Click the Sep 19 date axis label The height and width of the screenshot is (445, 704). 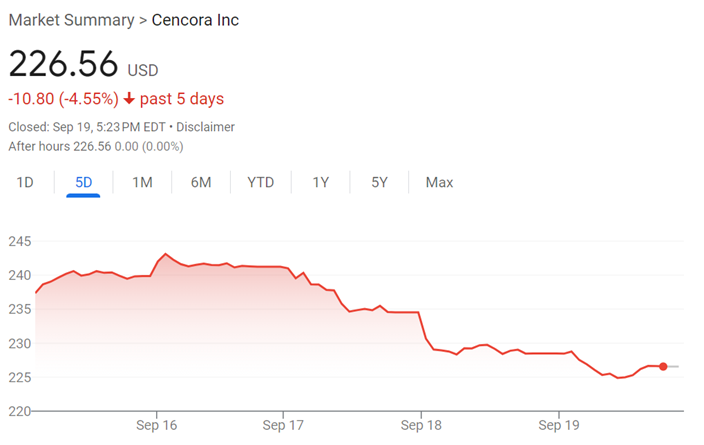point(559,425)
